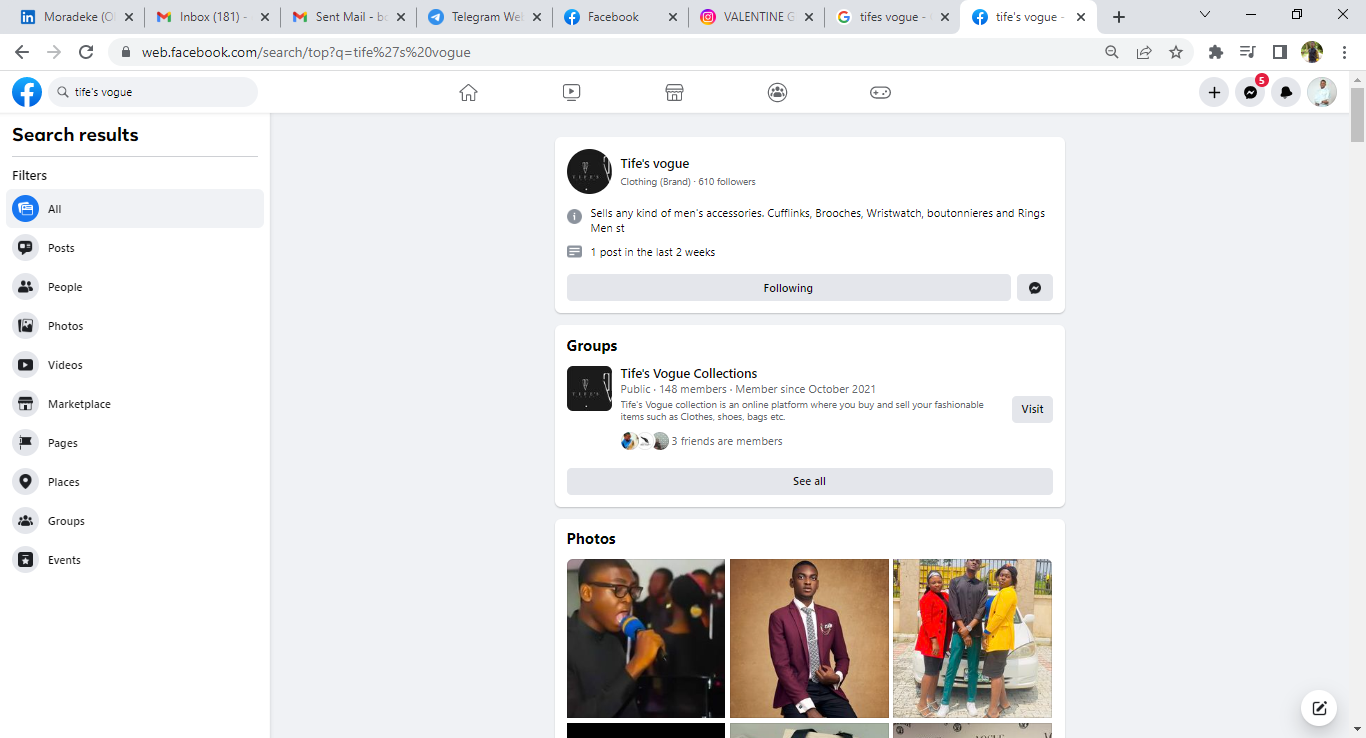1366x738 pixels.
Task: Switch to the tifes vogue Google tab
Action: (x=892, y=17)
